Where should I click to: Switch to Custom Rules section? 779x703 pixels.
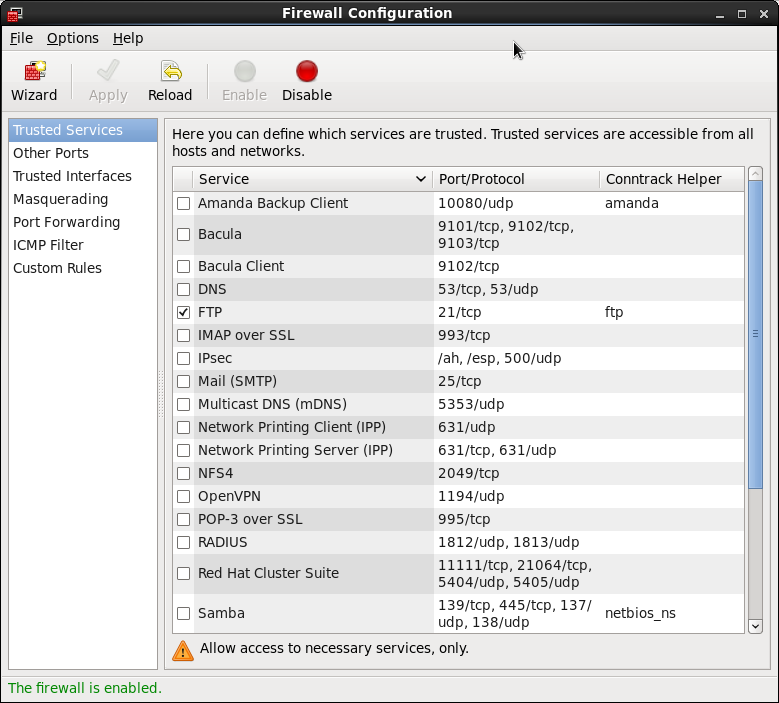click(x=83, y=268)
